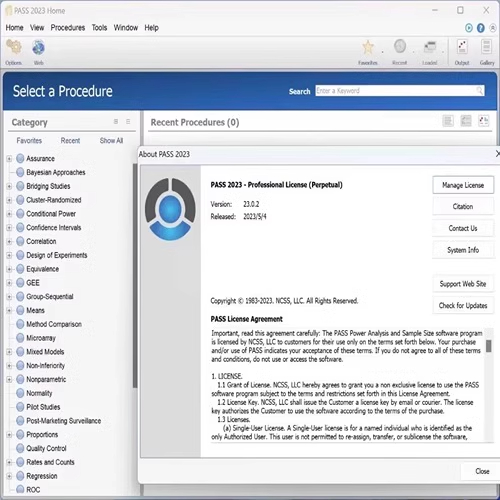
Task: Expand the Mixed Models category
Action: [9, 352]
